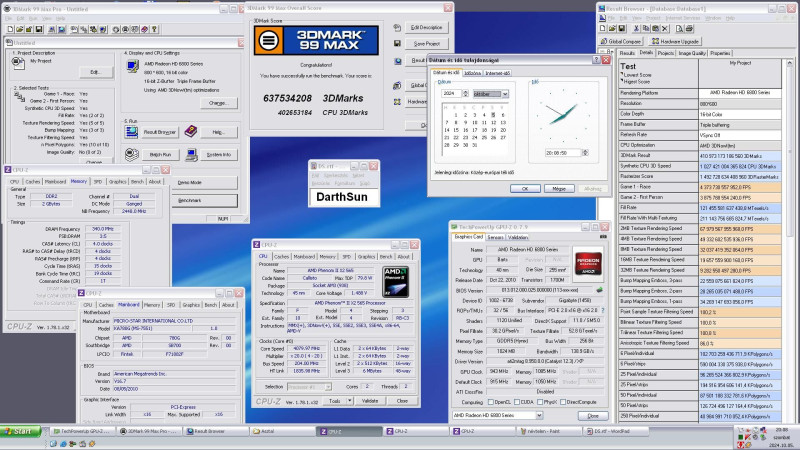Image resolution: width=800 pixels, height=450 pixels.
Task: Enable the PhysX checkbox in GPU-Z
Action: click(x=540, y=402)
